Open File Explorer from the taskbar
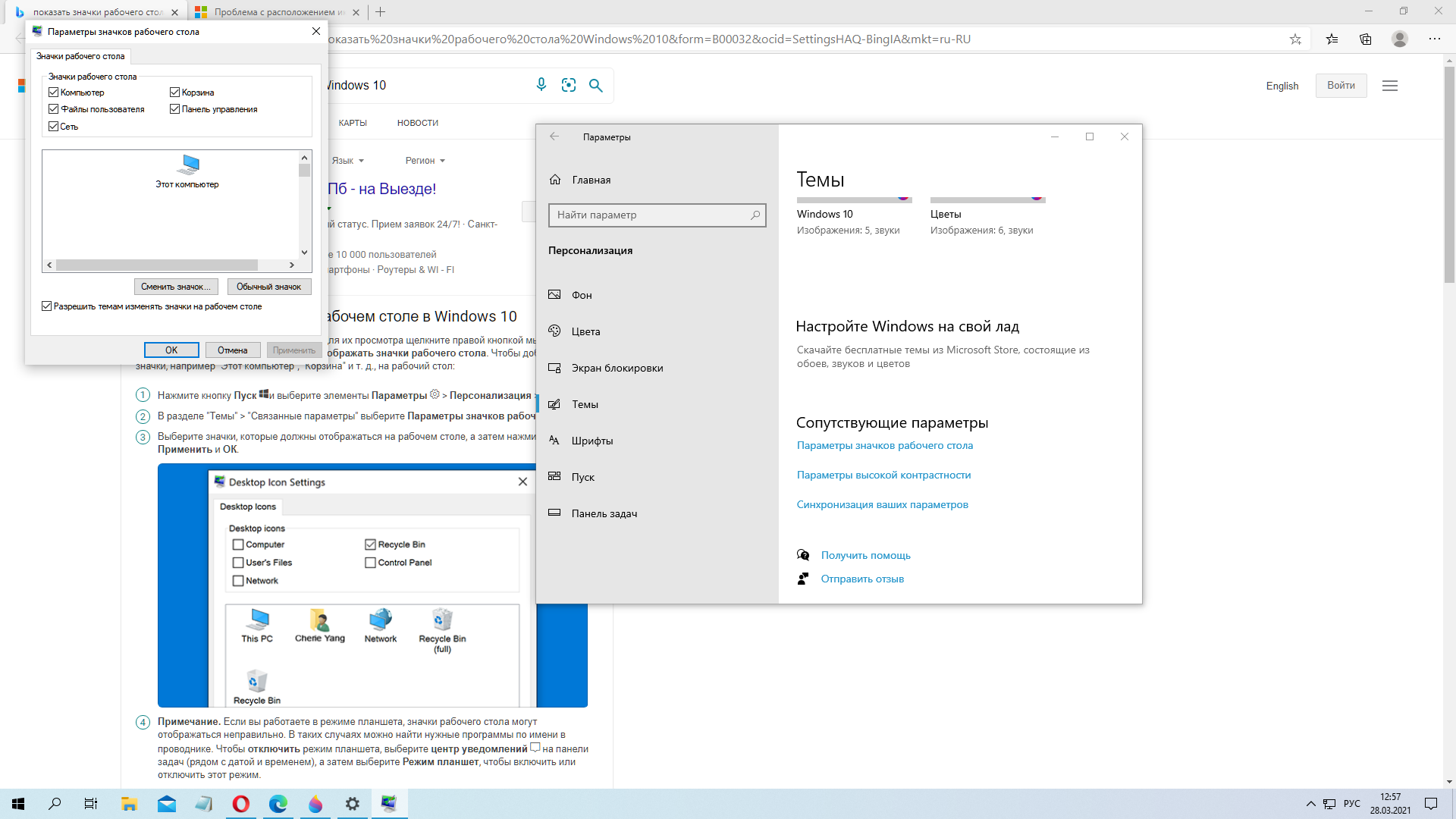 coord(129,804)
